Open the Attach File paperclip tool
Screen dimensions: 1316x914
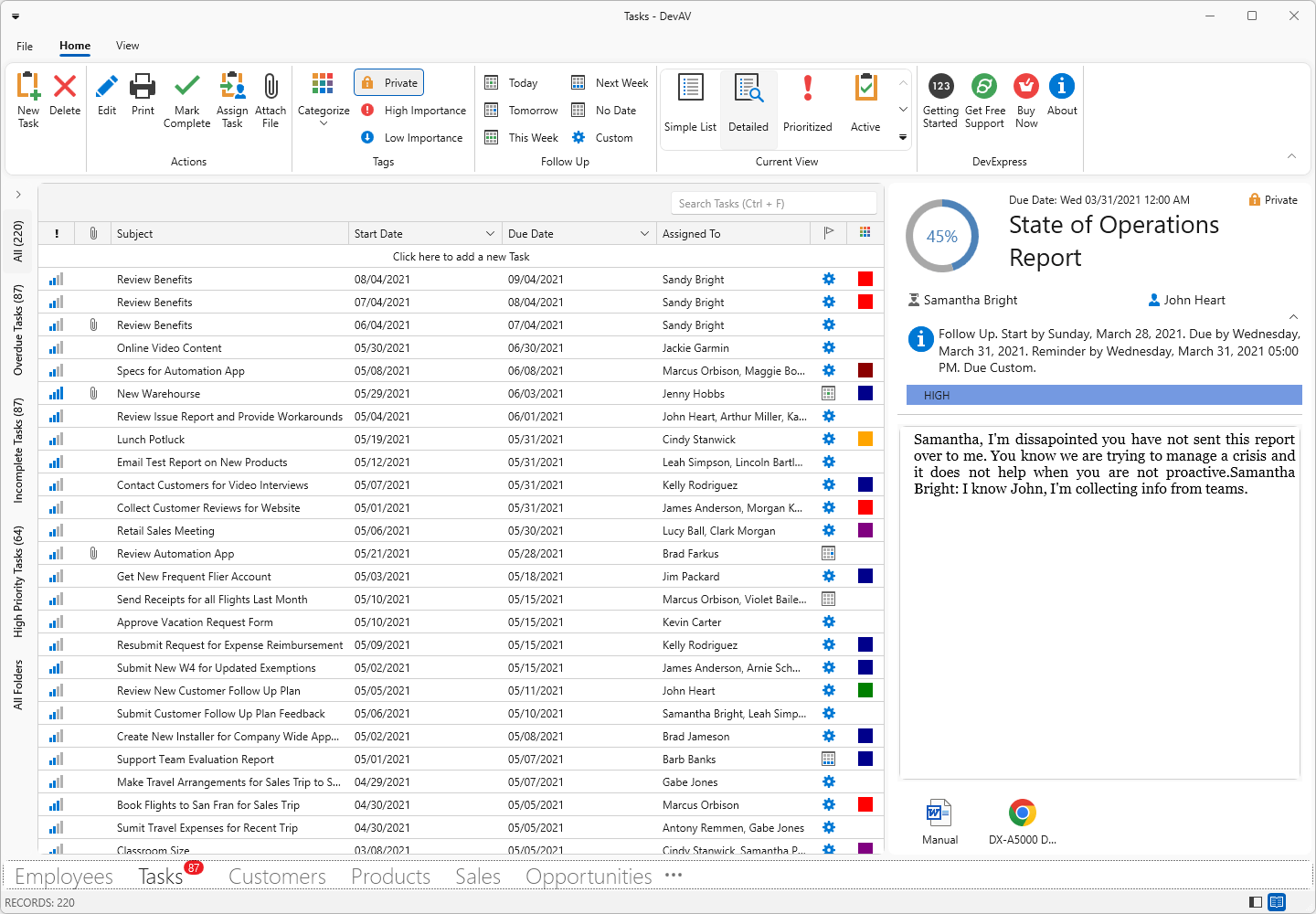tap(271, 88)
